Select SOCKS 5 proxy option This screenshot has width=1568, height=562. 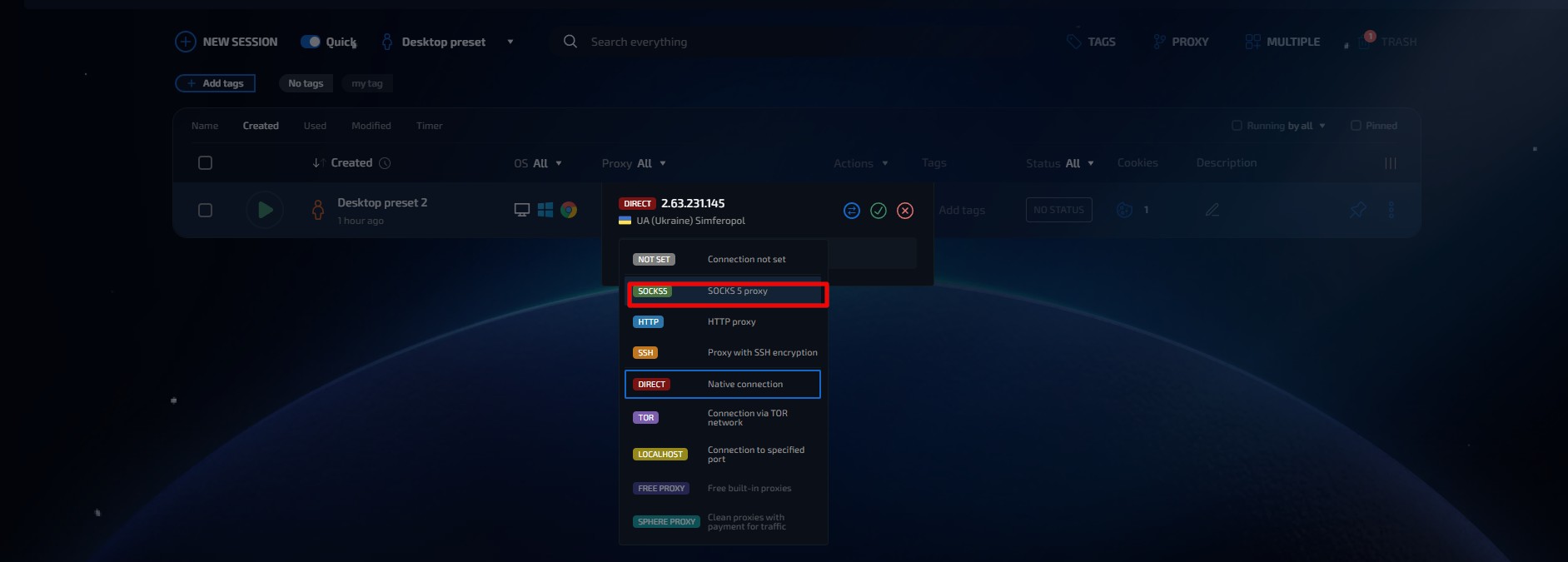[726, 291]
